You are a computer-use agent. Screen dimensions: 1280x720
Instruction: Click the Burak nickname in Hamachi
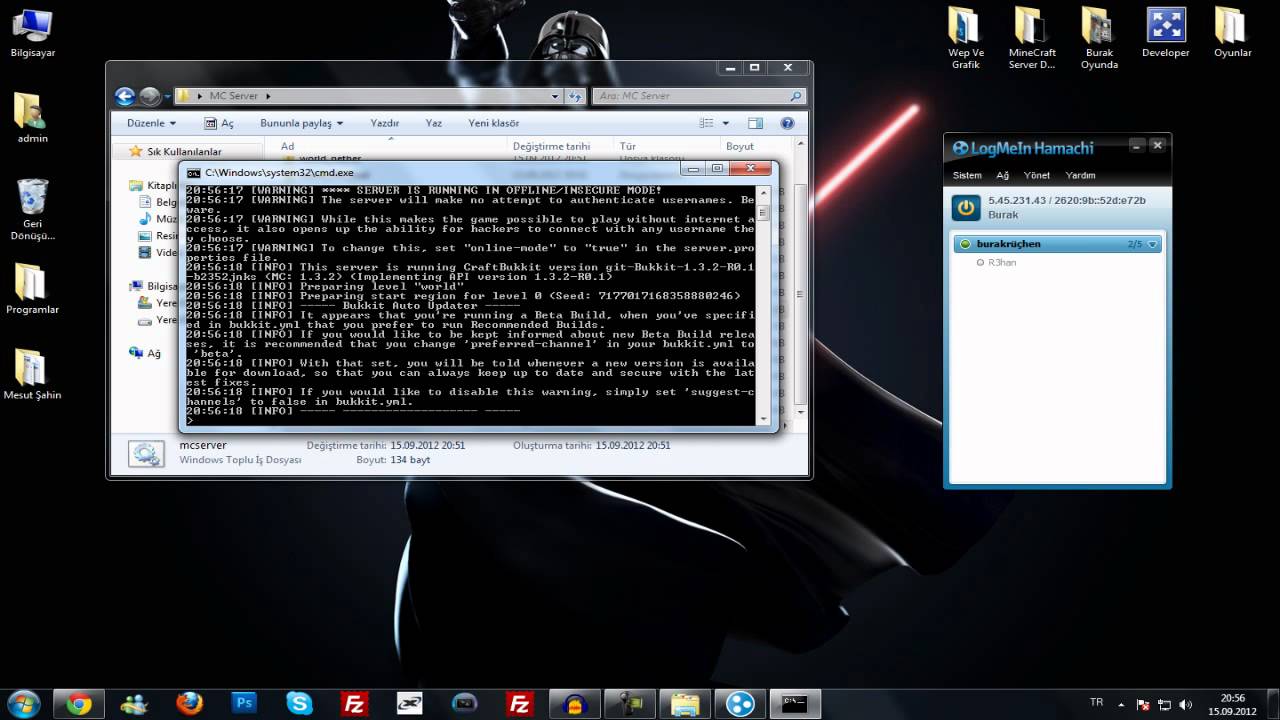click(x=1003, y=215)
